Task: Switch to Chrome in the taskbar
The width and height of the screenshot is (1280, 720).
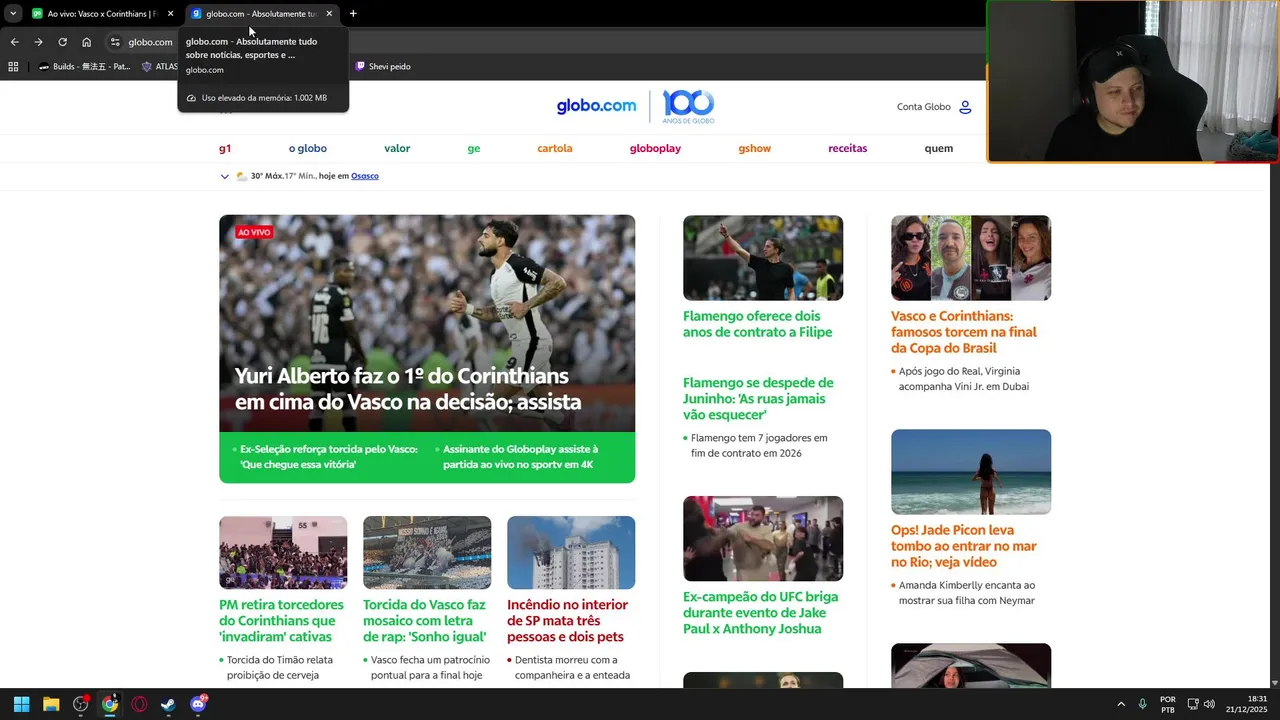Action: [x=110, y=704]
